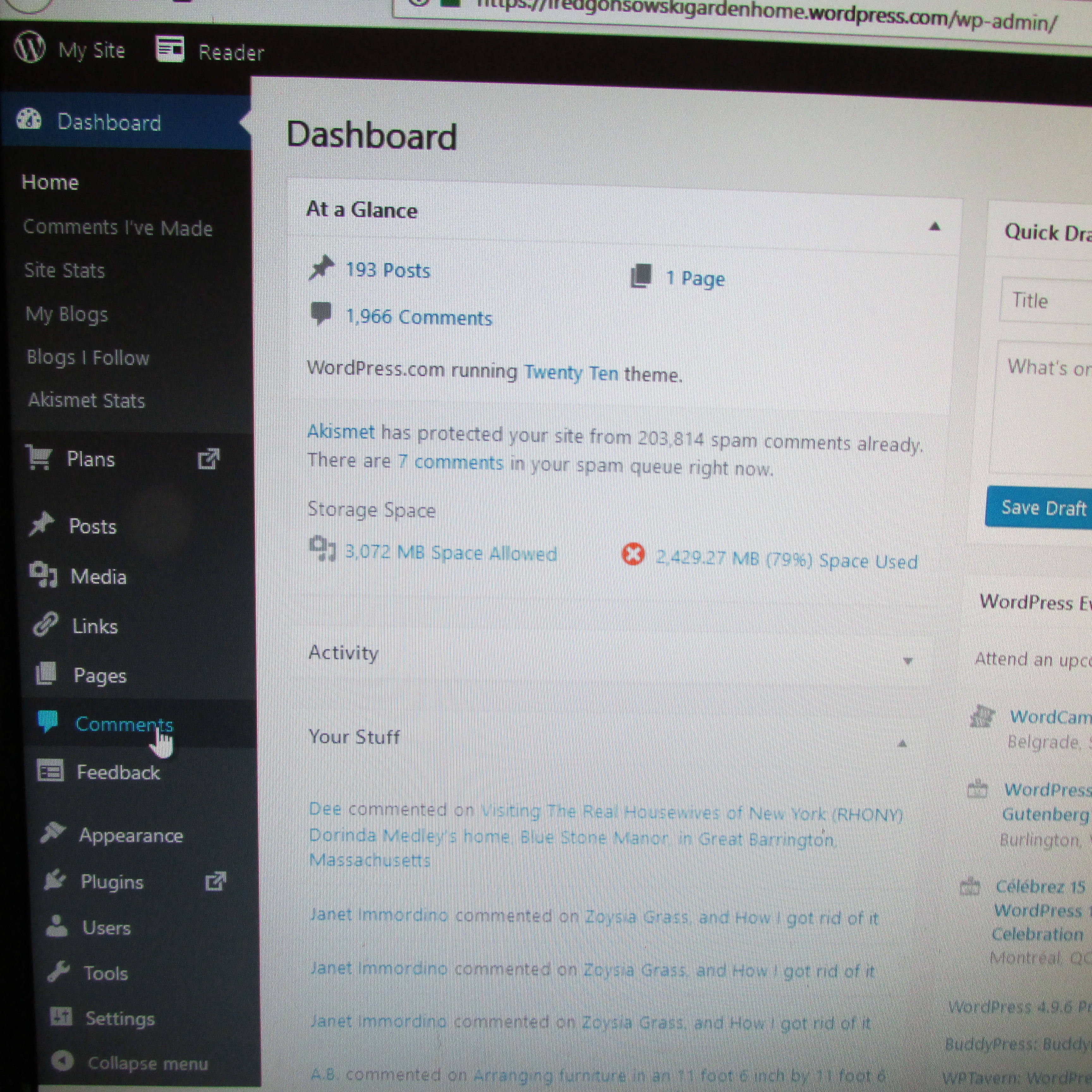The height and width of the screenshot is (1092, 1092).
Task: Open the Reader icon in top bar
Action: click(x=170, y=50)
